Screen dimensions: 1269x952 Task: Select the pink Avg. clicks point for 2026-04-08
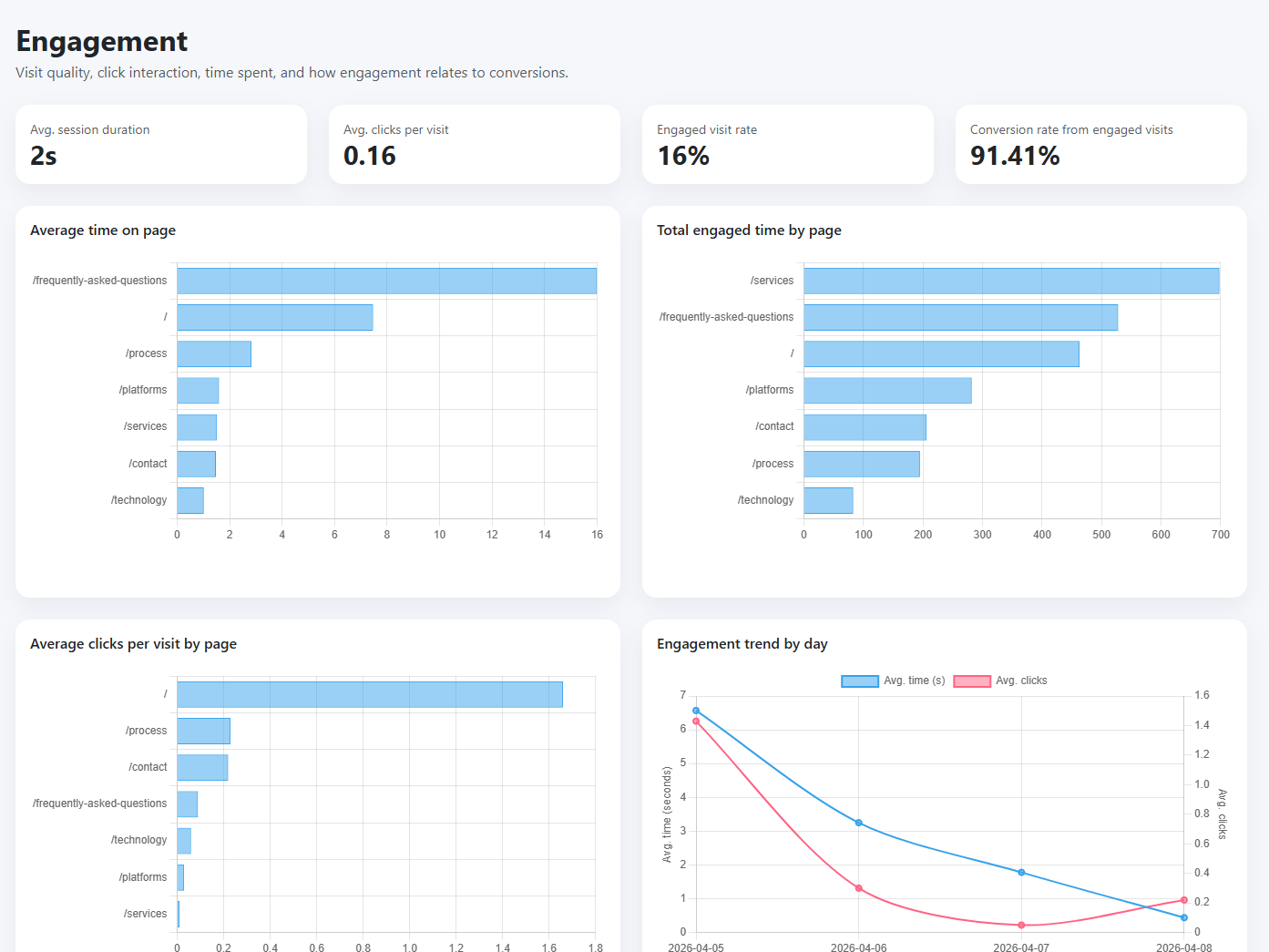(1184, 900)
